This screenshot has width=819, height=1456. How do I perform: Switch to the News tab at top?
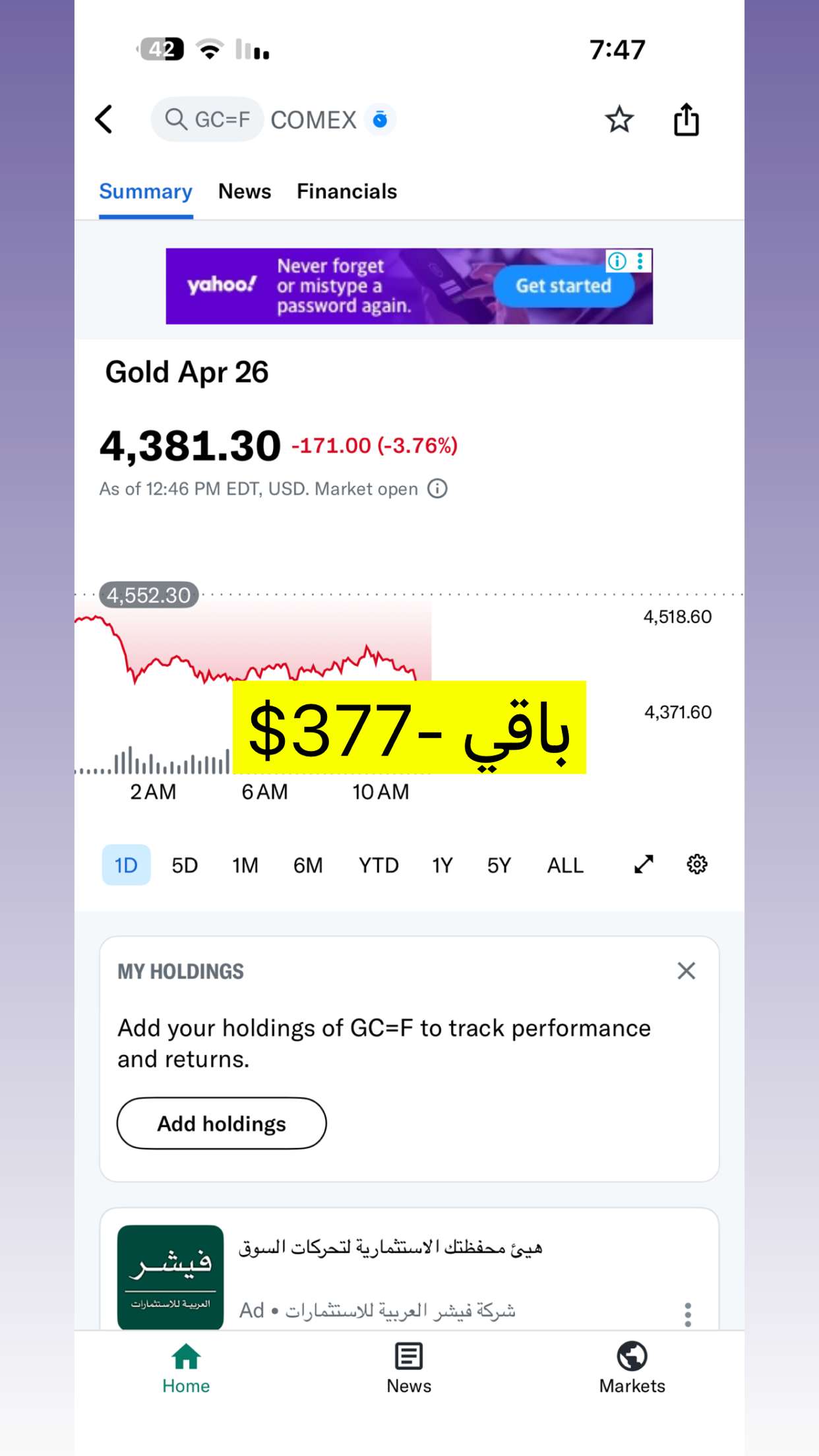[x=245, y=191]
